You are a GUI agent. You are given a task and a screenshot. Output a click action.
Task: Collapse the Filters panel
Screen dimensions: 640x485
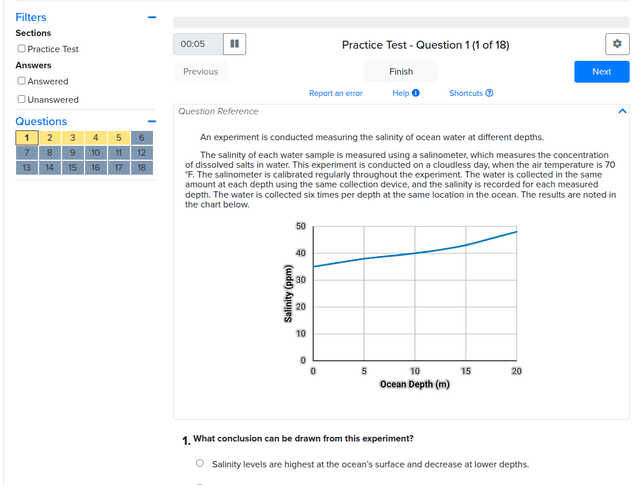click(152, 17)
